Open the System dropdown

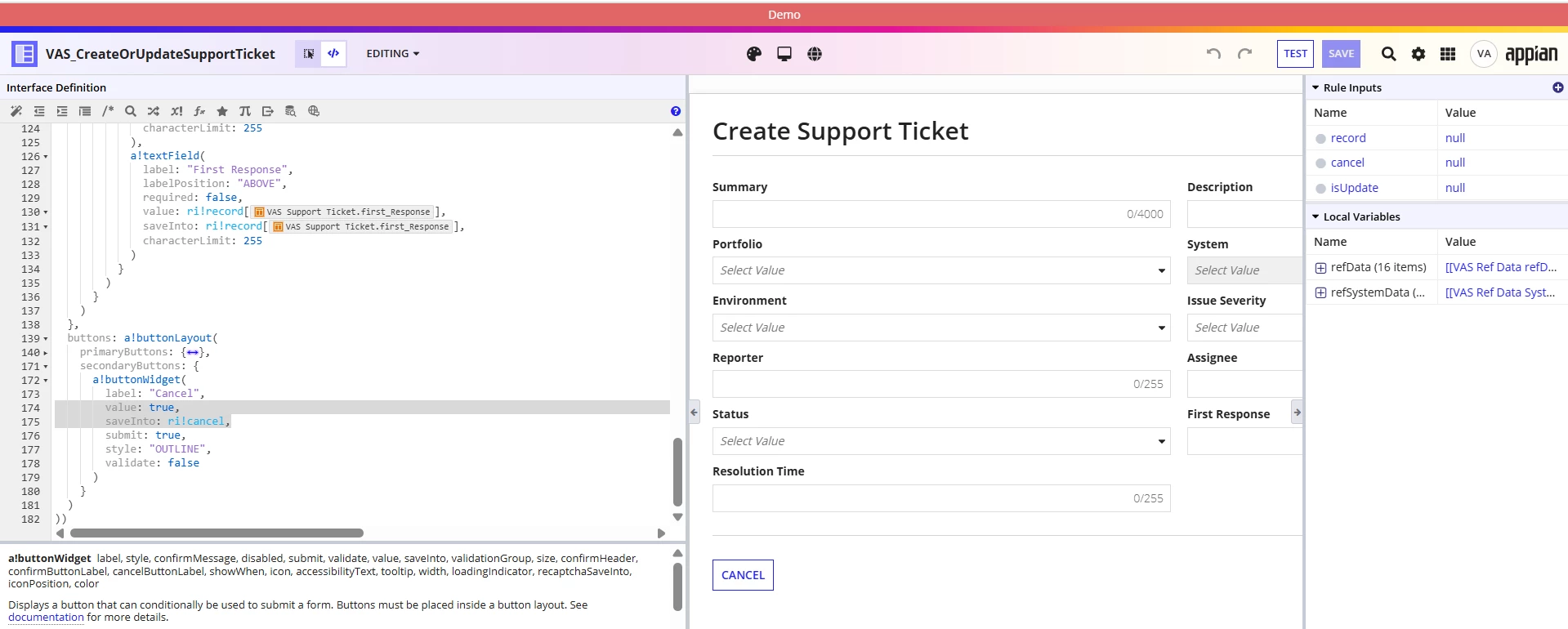click(x=1244, y=270)
